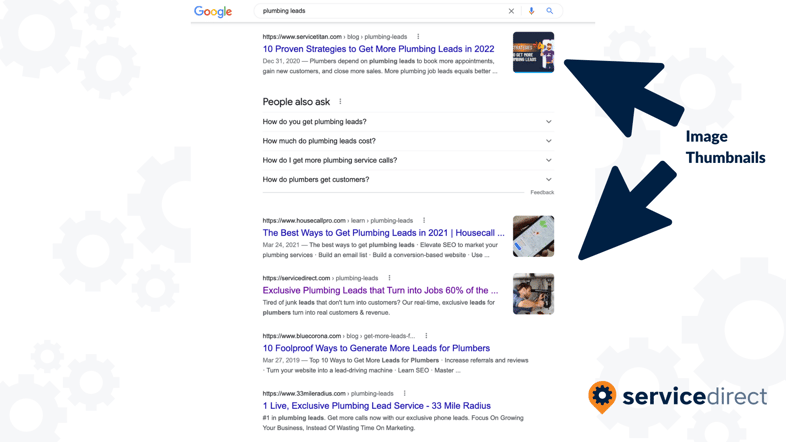786x442 pixels.
Task: Click the Feedback link under People also ask
Action: 542,192
